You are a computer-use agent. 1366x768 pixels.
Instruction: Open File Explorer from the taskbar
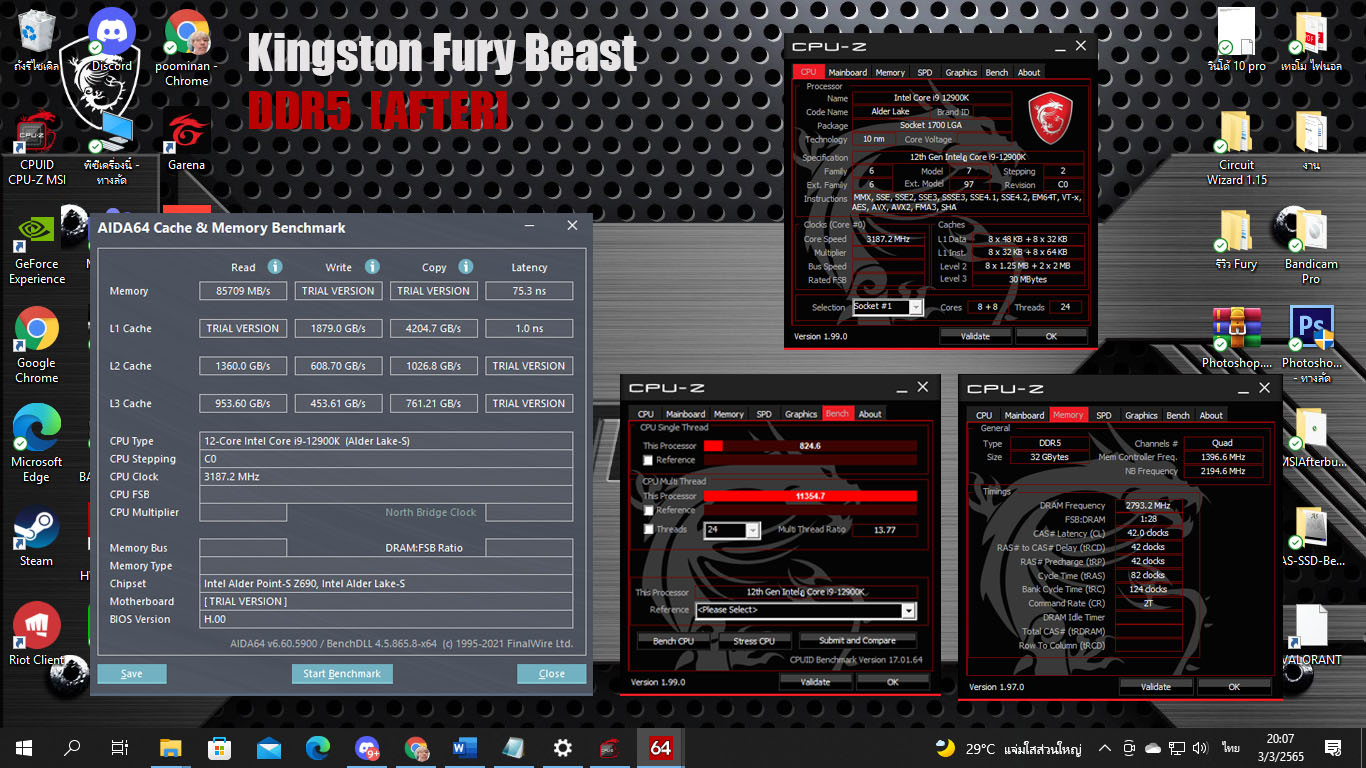pyautogui.click(x=171, y=747)
